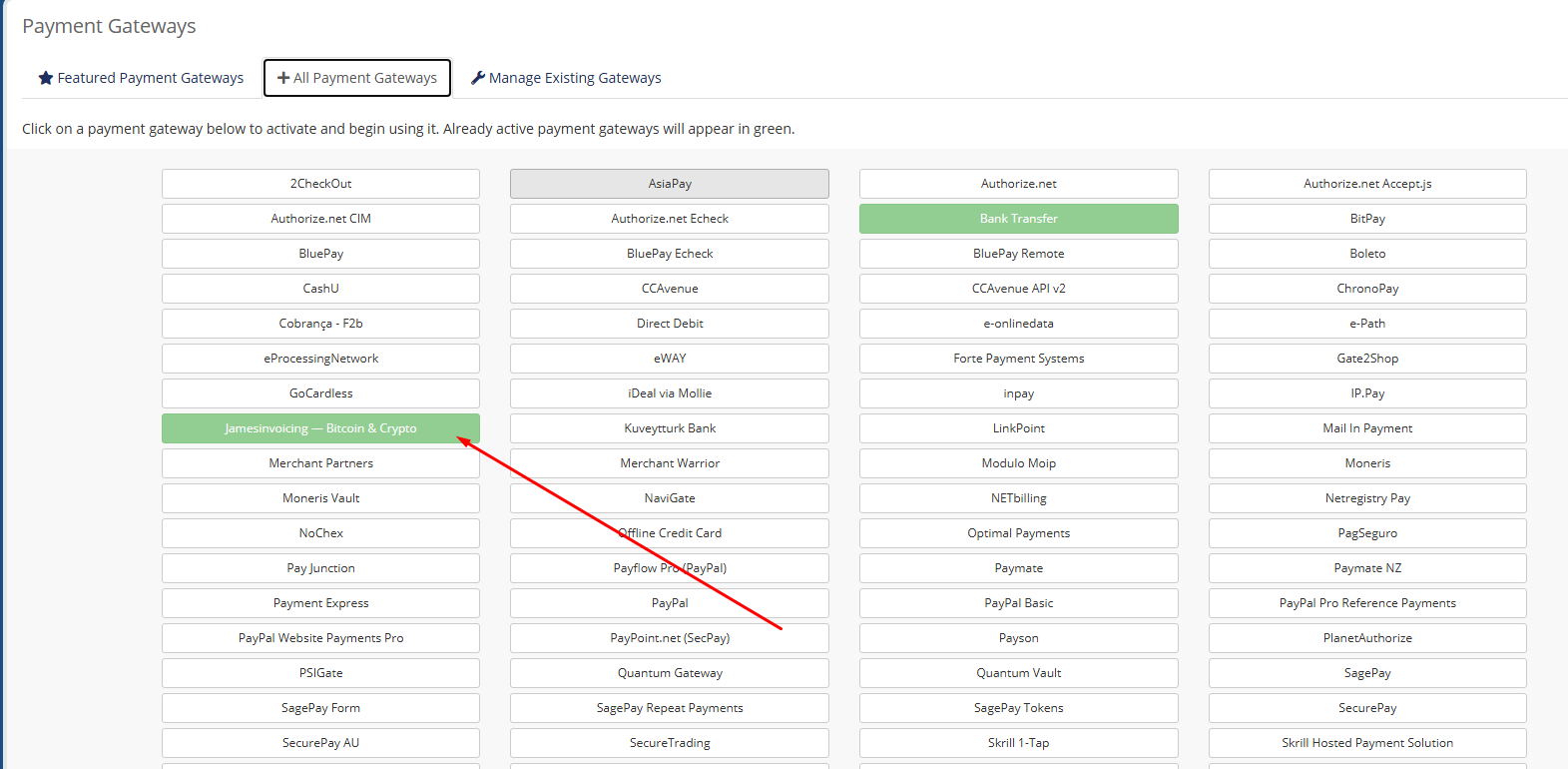Select the Skrill Hosted Payment Solution gateway
1568x769 pixels.
[1367, 743]
